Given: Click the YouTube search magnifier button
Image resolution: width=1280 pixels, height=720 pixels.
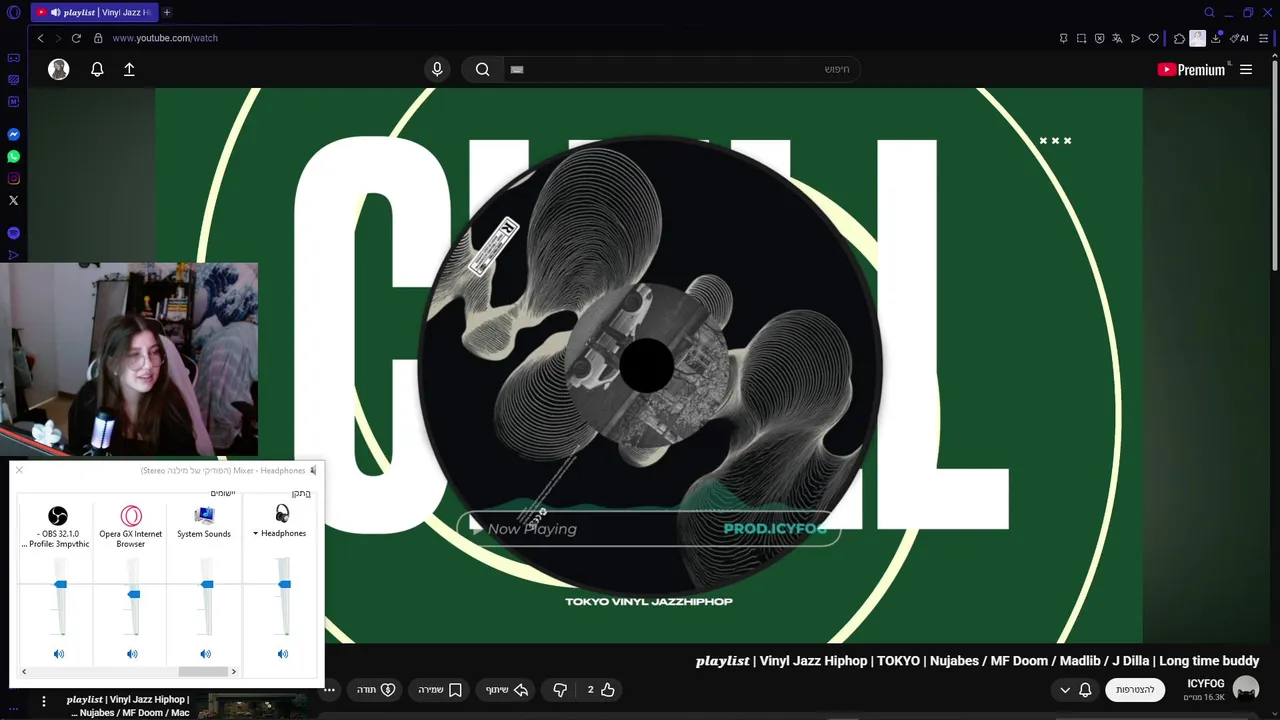Looking at the screenshot, I should 483,69.
